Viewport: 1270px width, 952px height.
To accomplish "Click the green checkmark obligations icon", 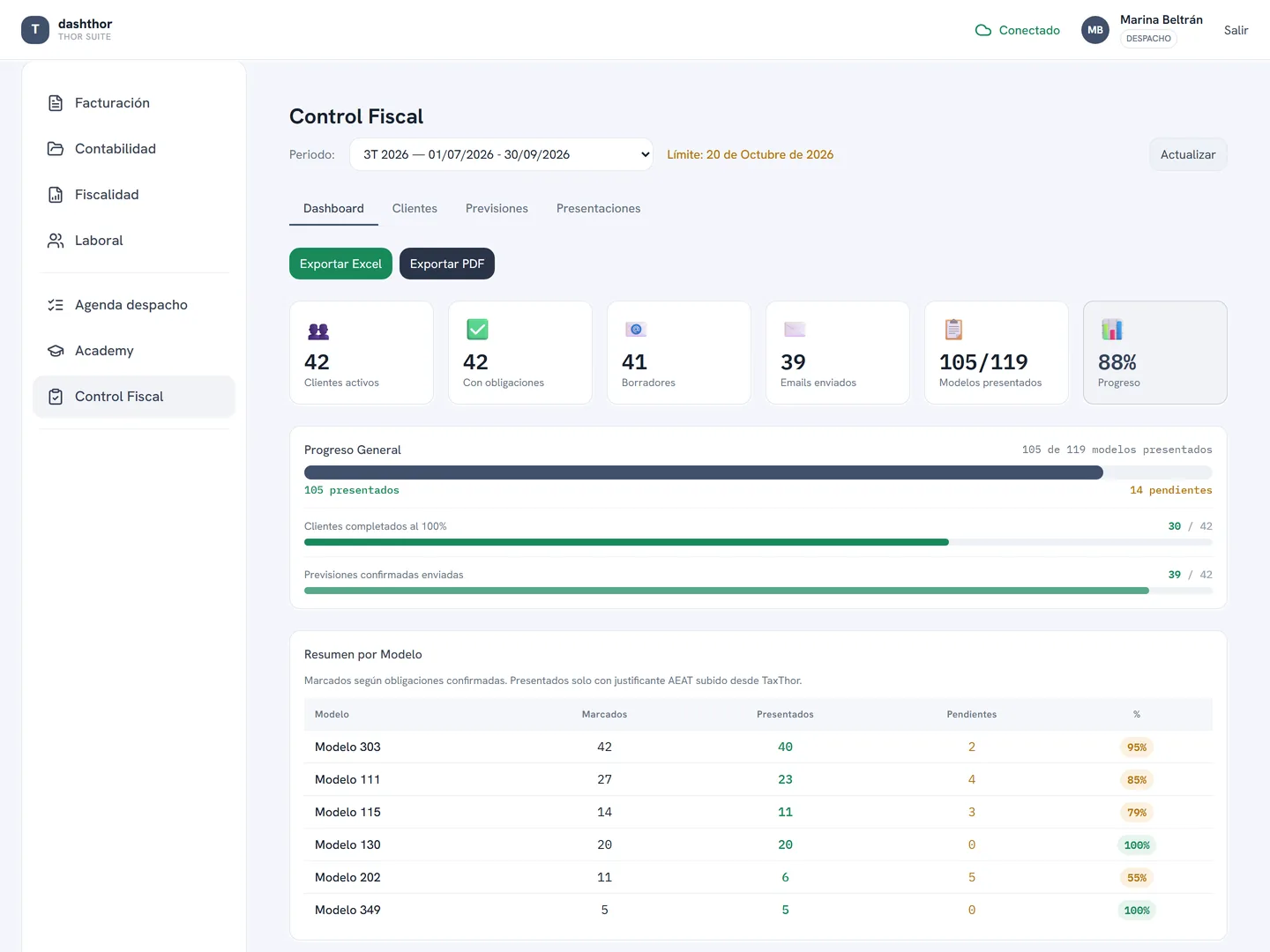I will click(x=477, y=330).
